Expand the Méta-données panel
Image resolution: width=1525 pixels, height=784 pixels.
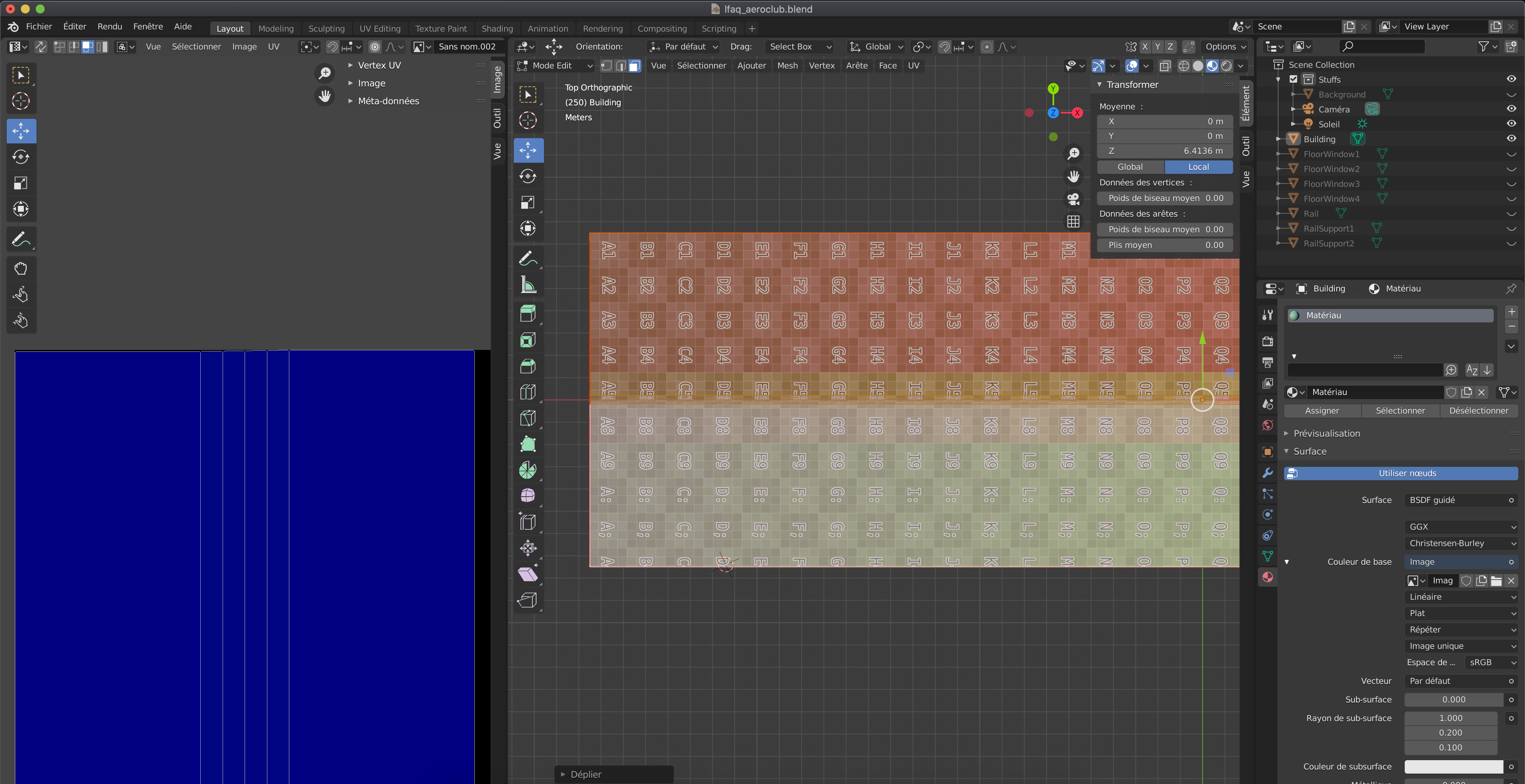388,101
